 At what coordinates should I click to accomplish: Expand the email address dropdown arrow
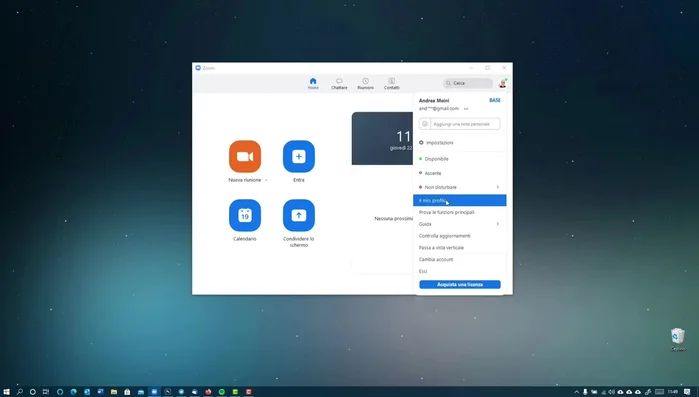click(x=466, y=109)
